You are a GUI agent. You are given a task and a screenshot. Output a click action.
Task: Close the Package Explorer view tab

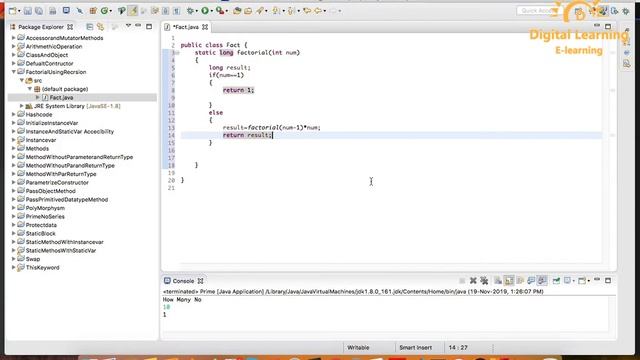[70, 27]
